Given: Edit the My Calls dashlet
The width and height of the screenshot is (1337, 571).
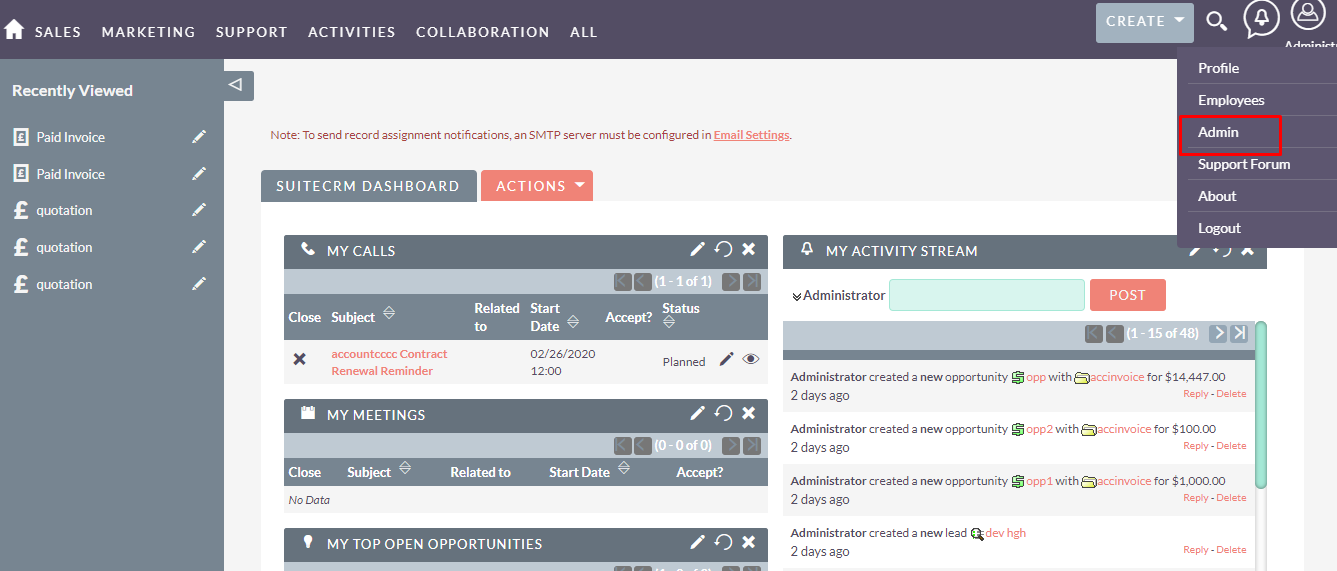Looking at the screenshot, I should coord(698,250).
